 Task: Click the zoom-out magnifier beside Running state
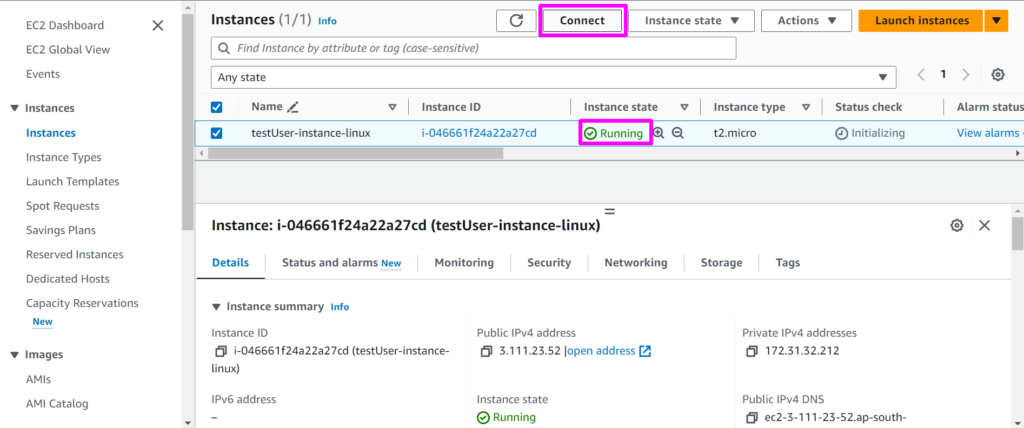click(x=677, y=133)
